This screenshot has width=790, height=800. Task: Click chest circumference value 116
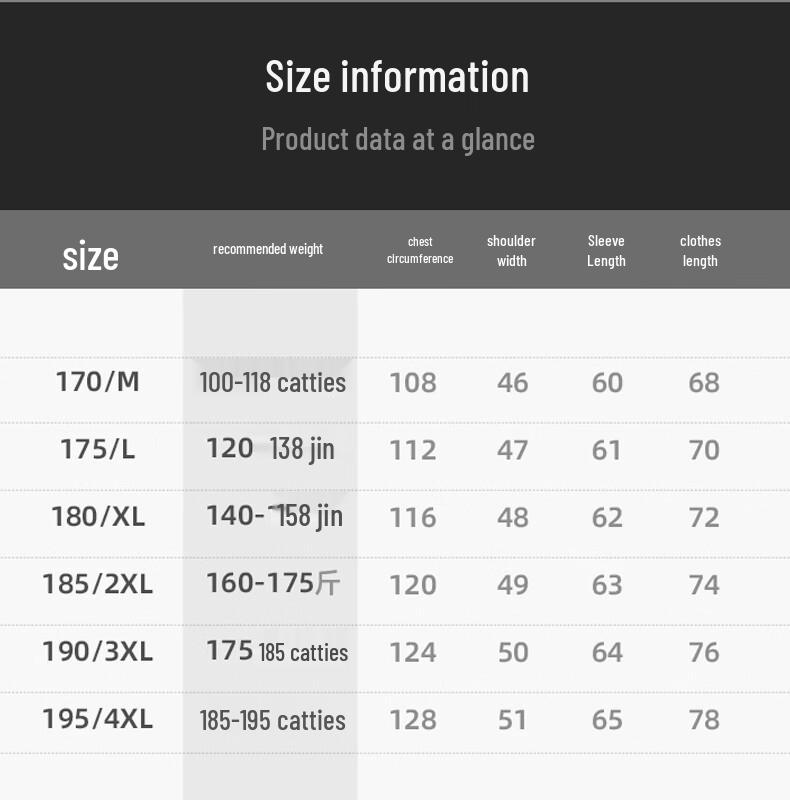(x=413, y=517)
